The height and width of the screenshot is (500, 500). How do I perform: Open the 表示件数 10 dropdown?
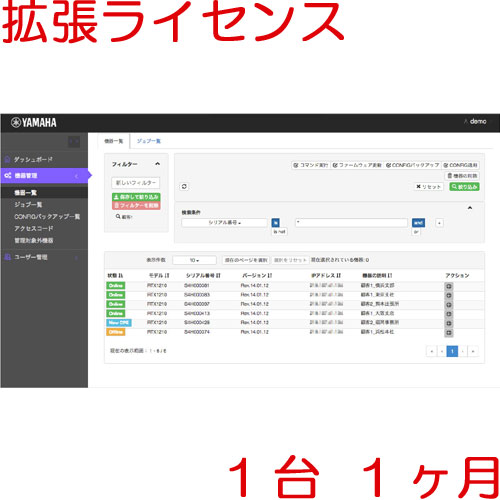[x=195, y=260]
